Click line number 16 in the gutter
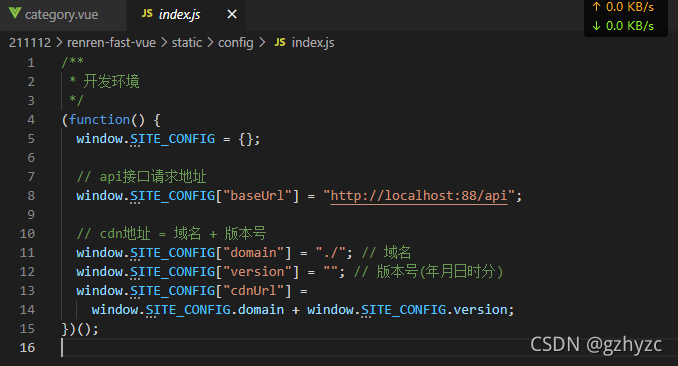The image size is (678, 366). click(27, 348)
